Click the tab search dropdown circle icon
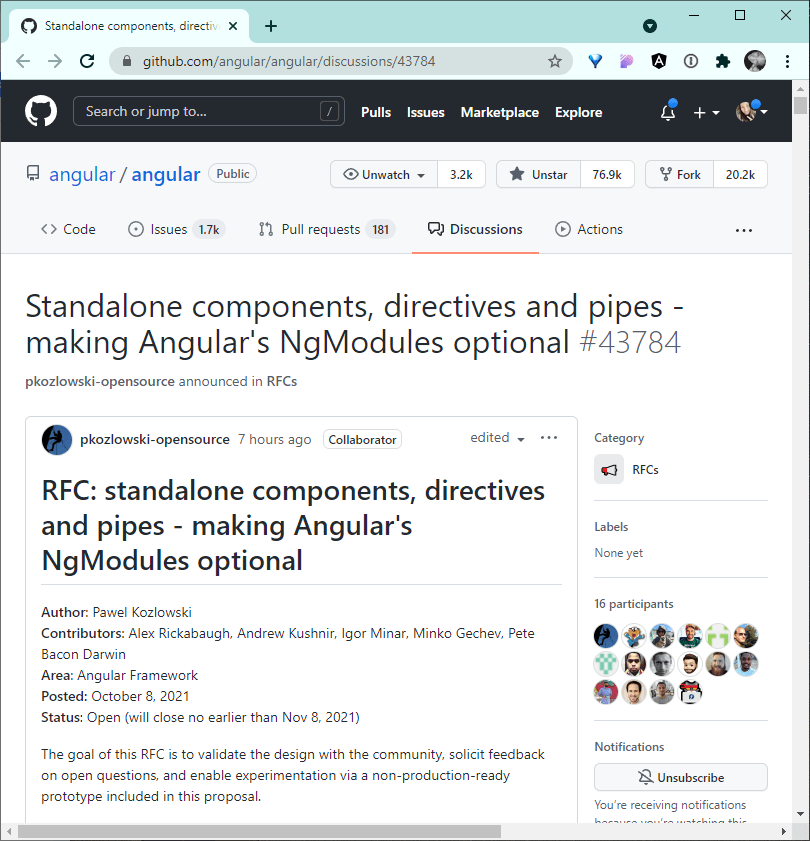 pos(650,26)
